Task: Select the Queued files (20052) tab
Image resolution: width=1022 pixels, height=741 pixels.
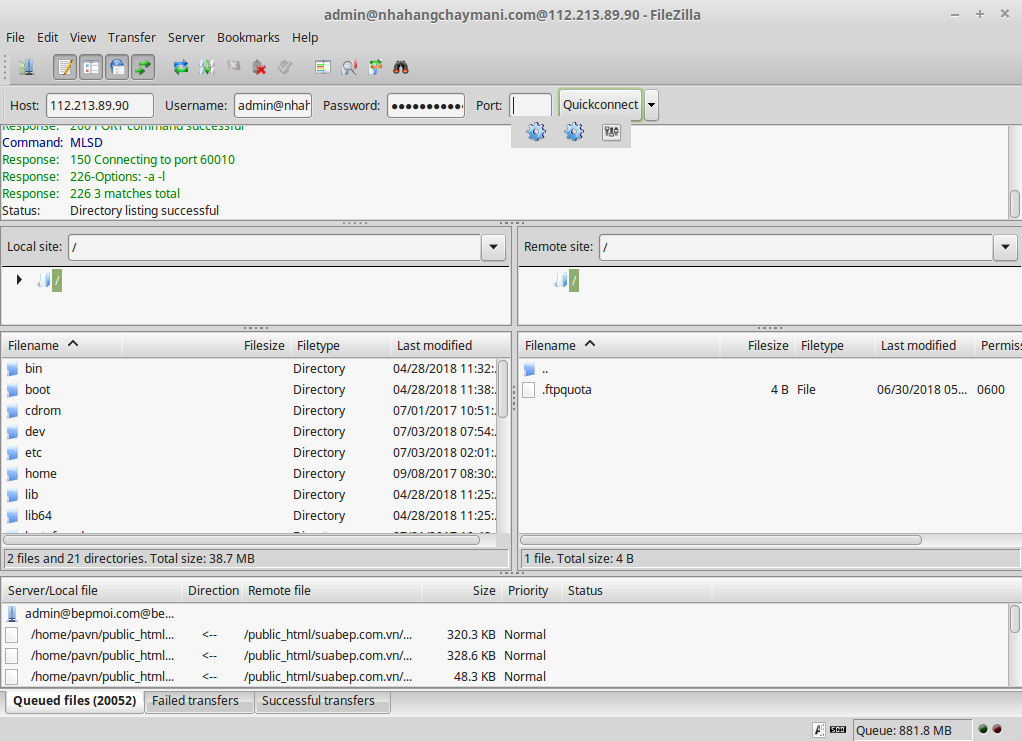Action: tap(75, 701)
